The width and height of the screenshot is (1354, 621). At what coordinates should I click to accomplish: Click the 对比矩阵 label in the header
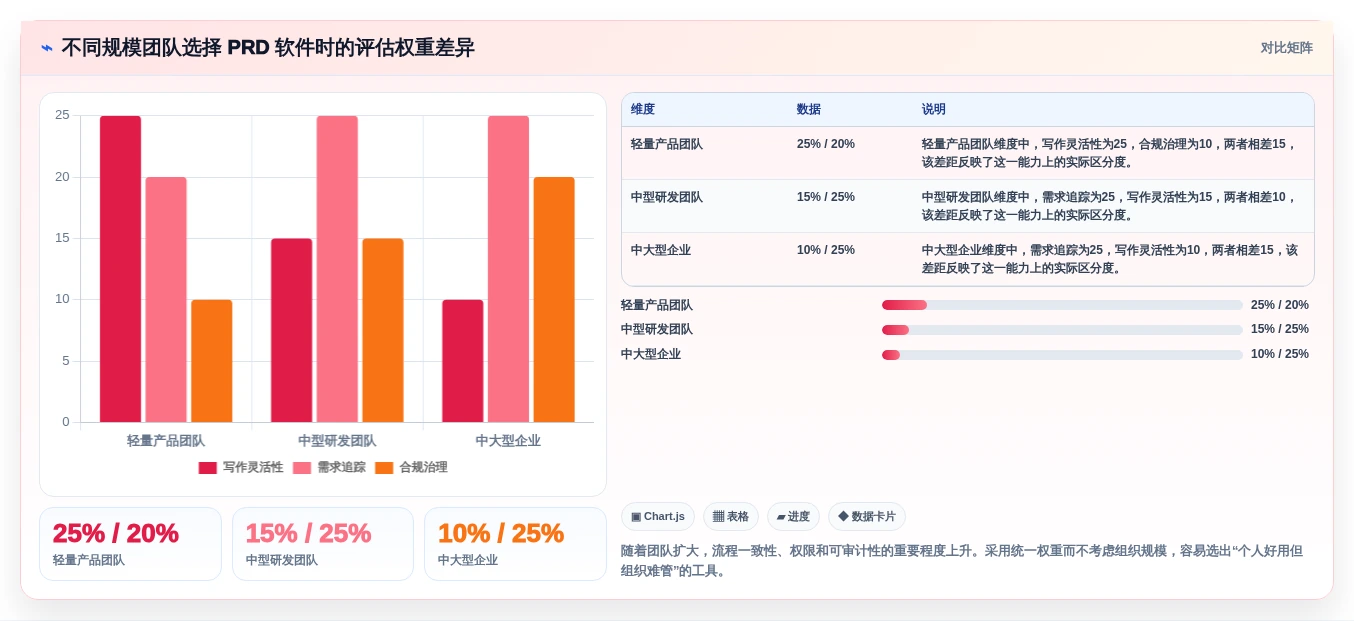1286,48
